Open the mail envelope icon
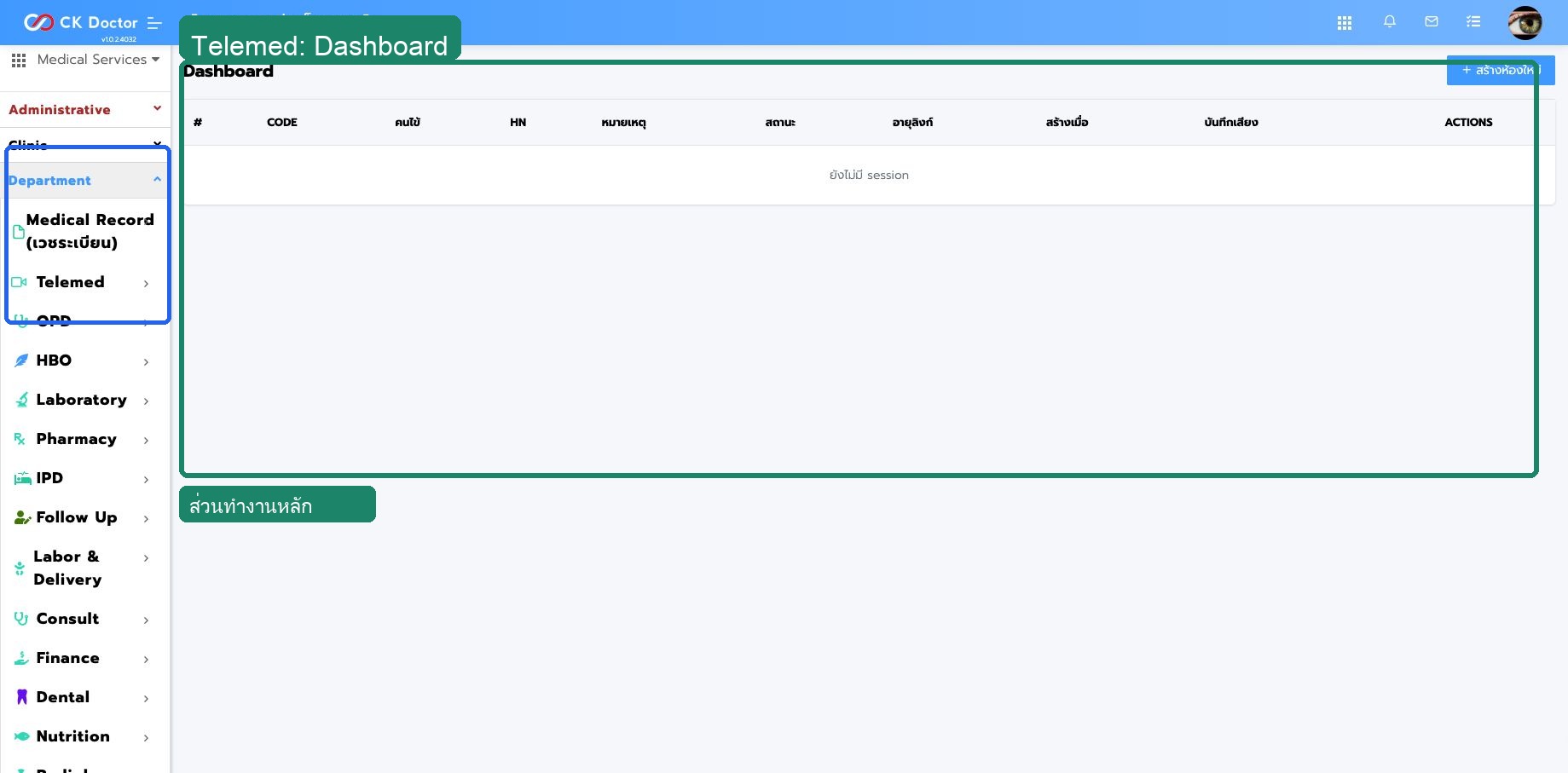Screen dimensions: 1568x773 (1432, 22)
